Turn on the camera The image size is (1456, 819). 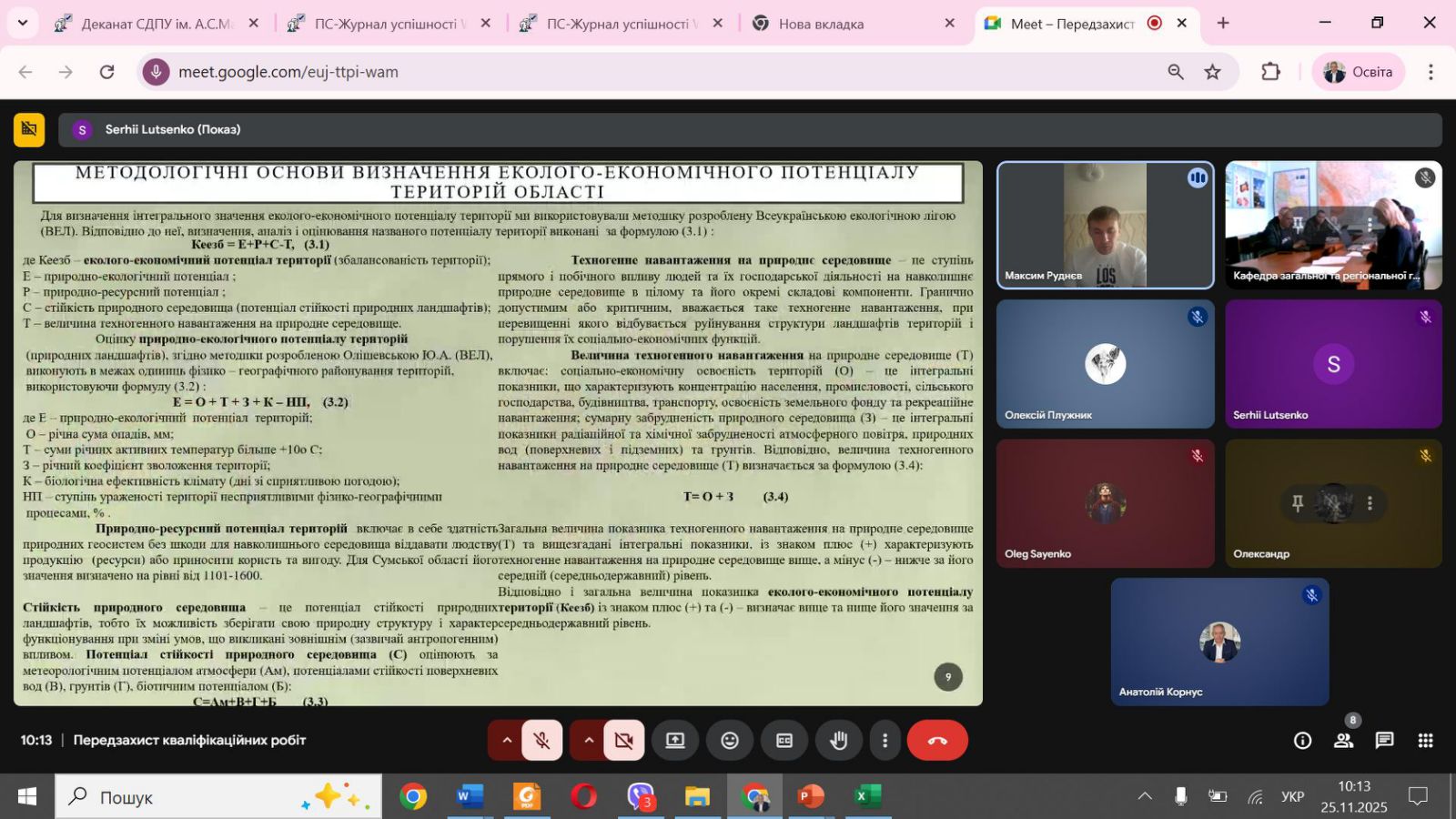623,741
